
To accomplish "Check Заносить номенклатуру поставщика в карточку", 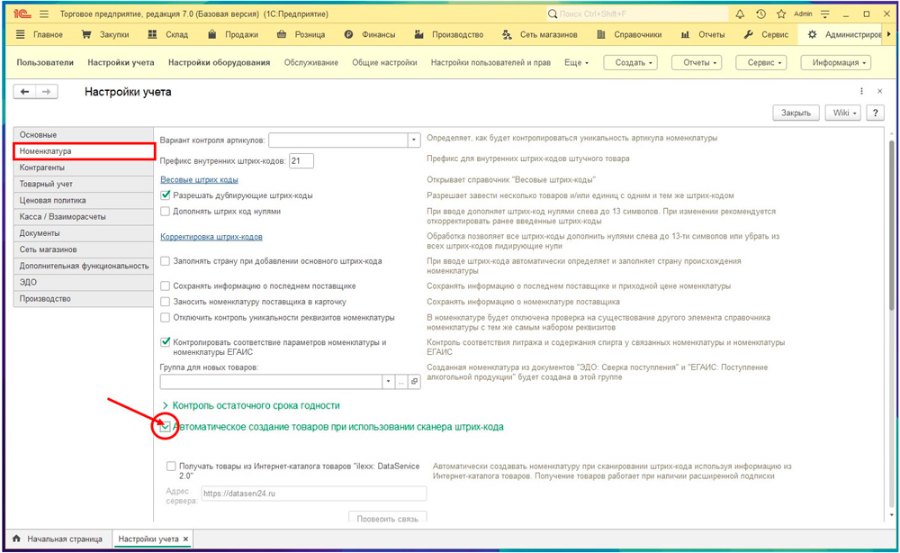I will (165, 301).
